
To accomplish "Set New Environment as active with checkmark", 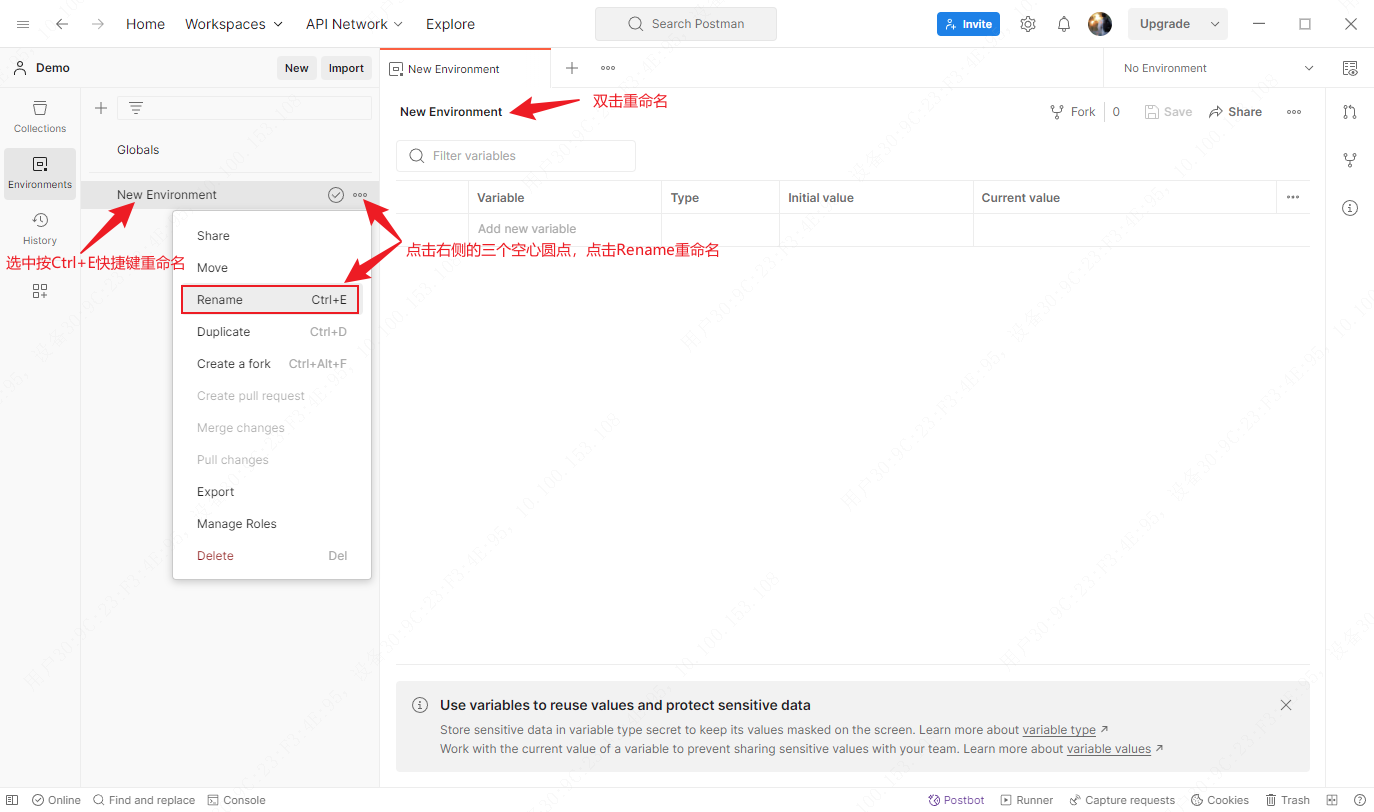I will [336, 195].
